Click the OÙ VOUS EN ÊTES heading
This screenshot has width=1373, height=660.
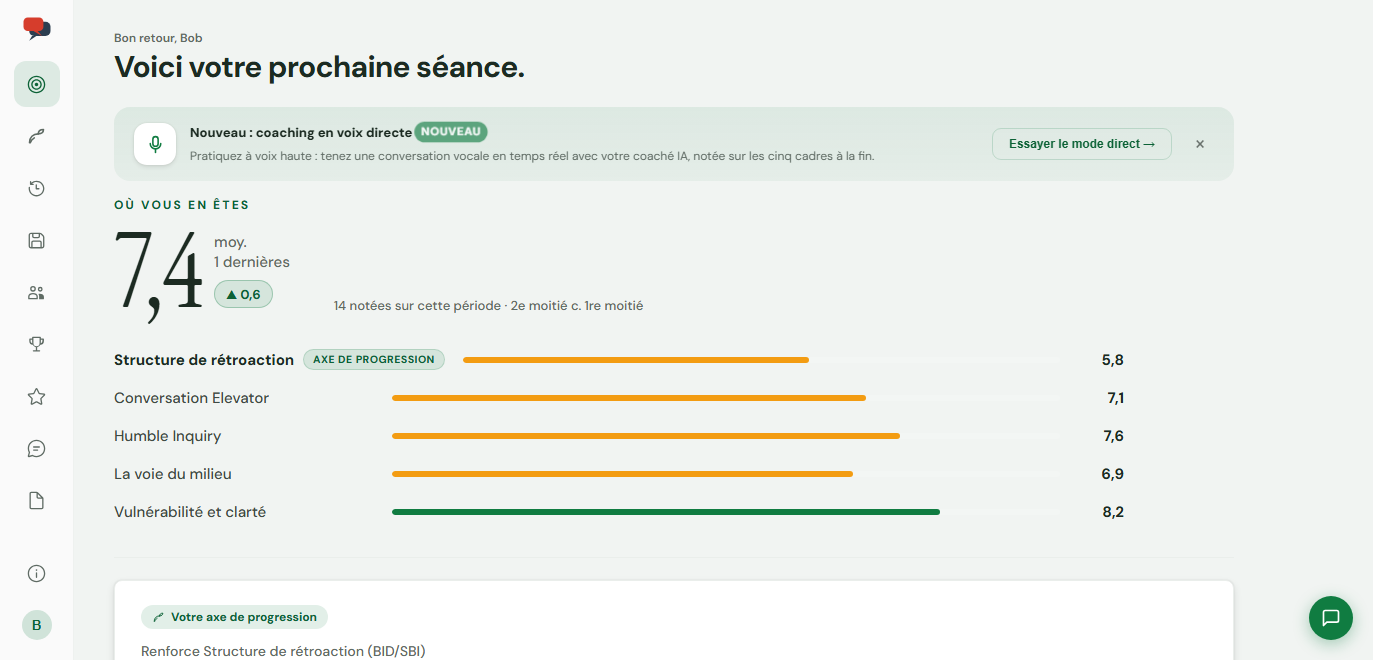[x=182, y=205]
